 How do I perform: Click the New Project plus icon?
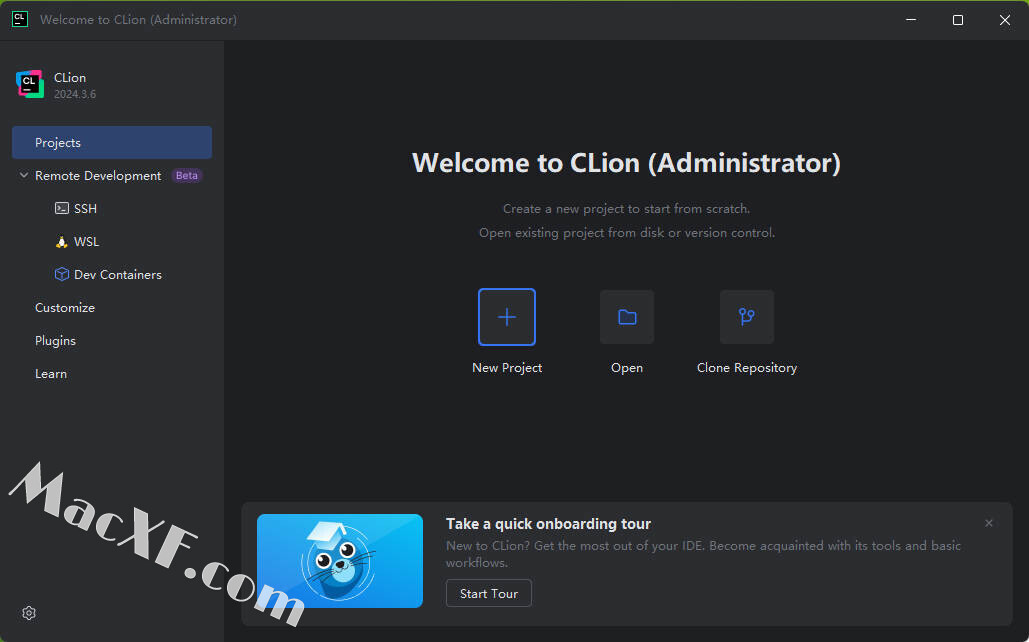[507, 317]
